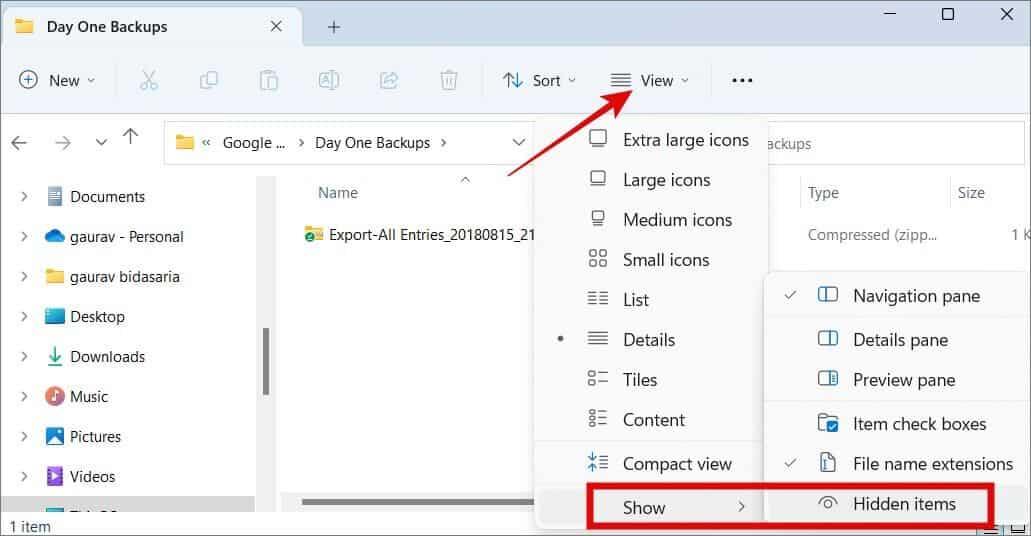This screenshot has height=536, width=1031.
Task: Select Content view option
Action: (636, 420)
